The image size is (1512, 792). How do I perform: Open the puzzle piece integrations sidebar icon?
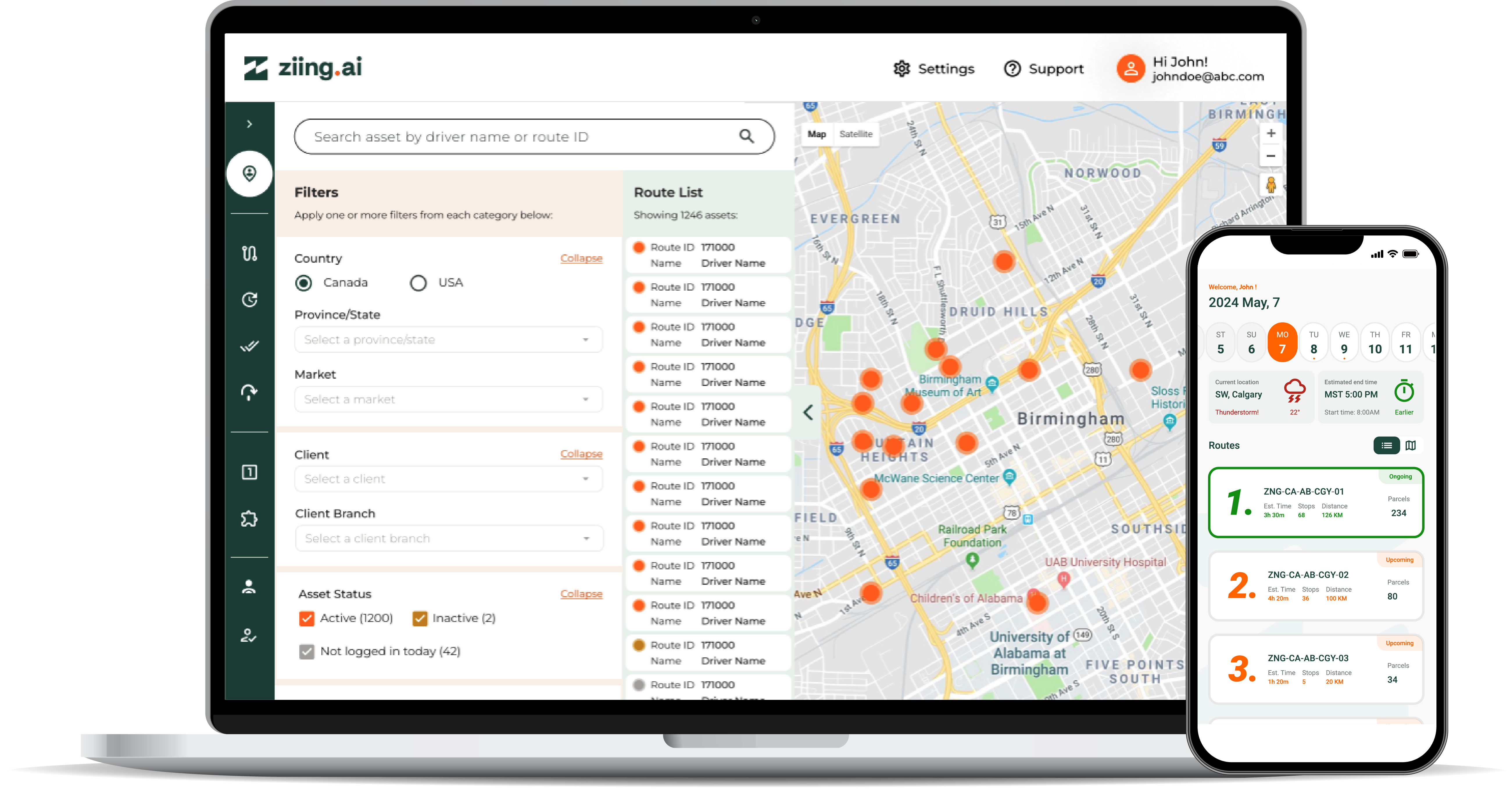[x=249, y=519]
